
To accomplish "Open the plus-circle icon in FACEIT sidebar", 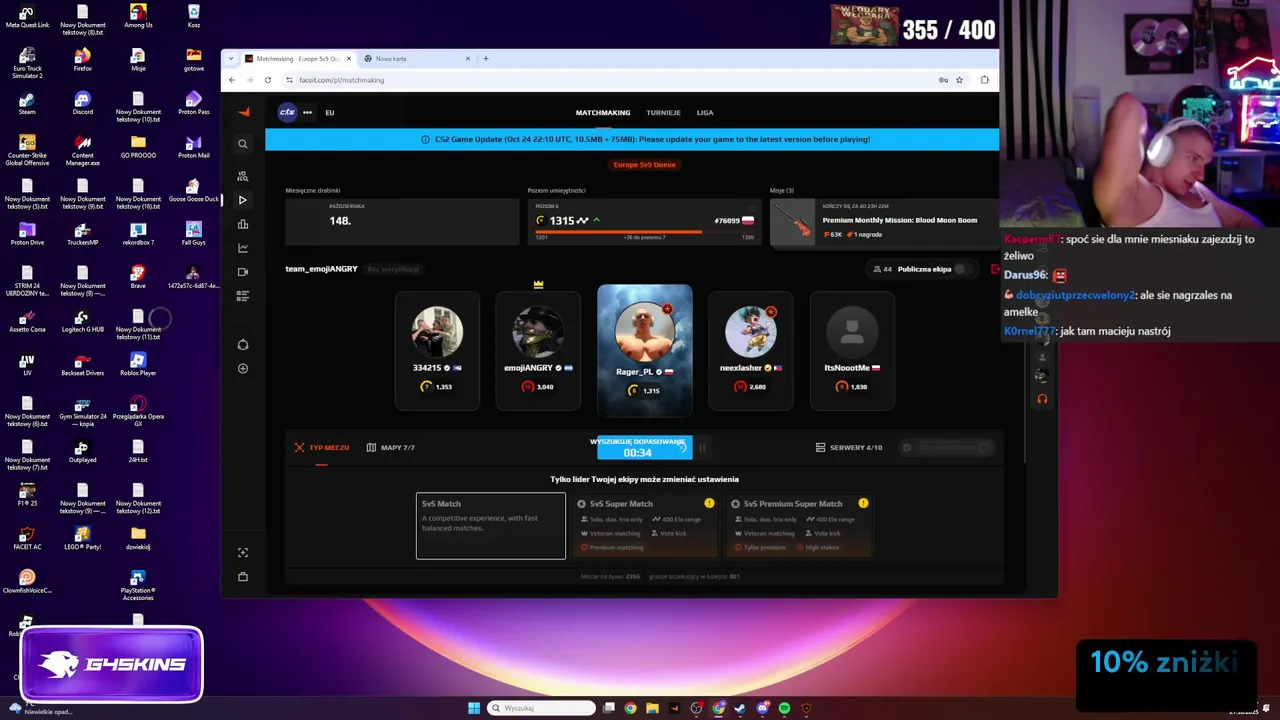I will click(x=243, y=369).
